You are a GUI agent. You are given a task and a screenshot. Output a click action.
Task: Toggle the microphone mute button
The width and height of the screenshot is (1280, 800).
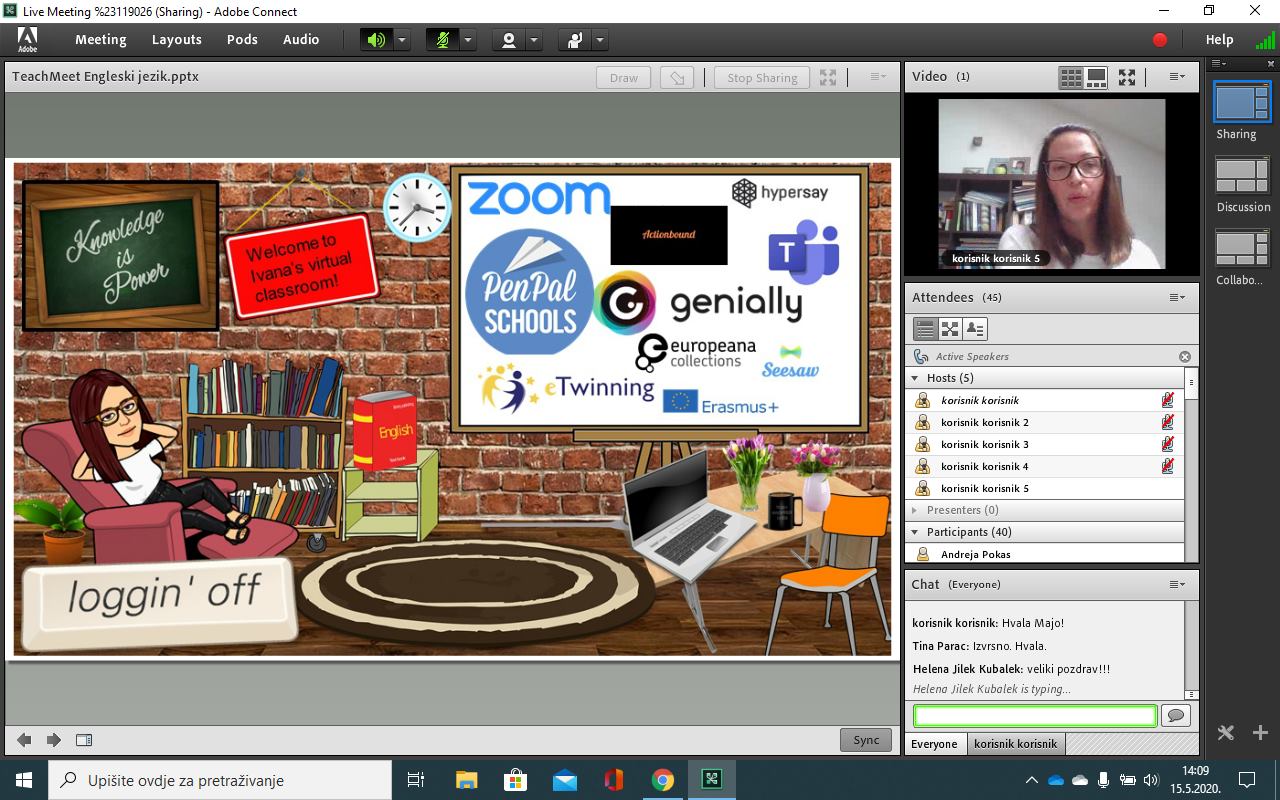pos(442,40)
